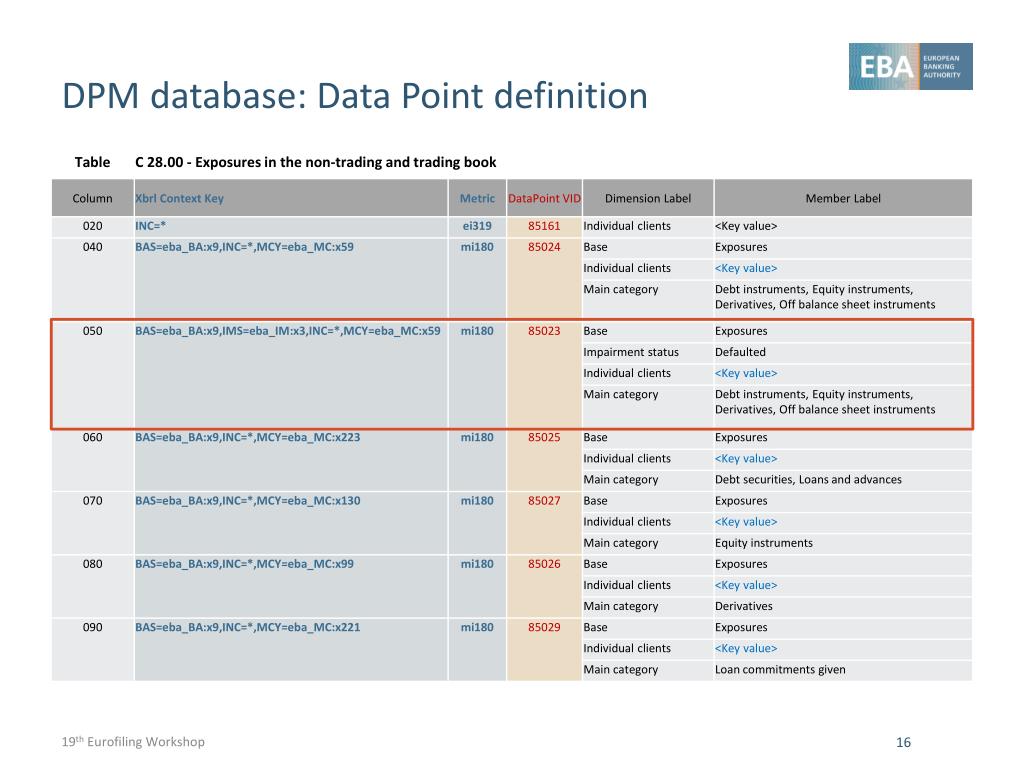This screenshot has width=1024, height=768.
Task: Click member label 'Debt securities, Loans and advances'
Action: point(808,479)
